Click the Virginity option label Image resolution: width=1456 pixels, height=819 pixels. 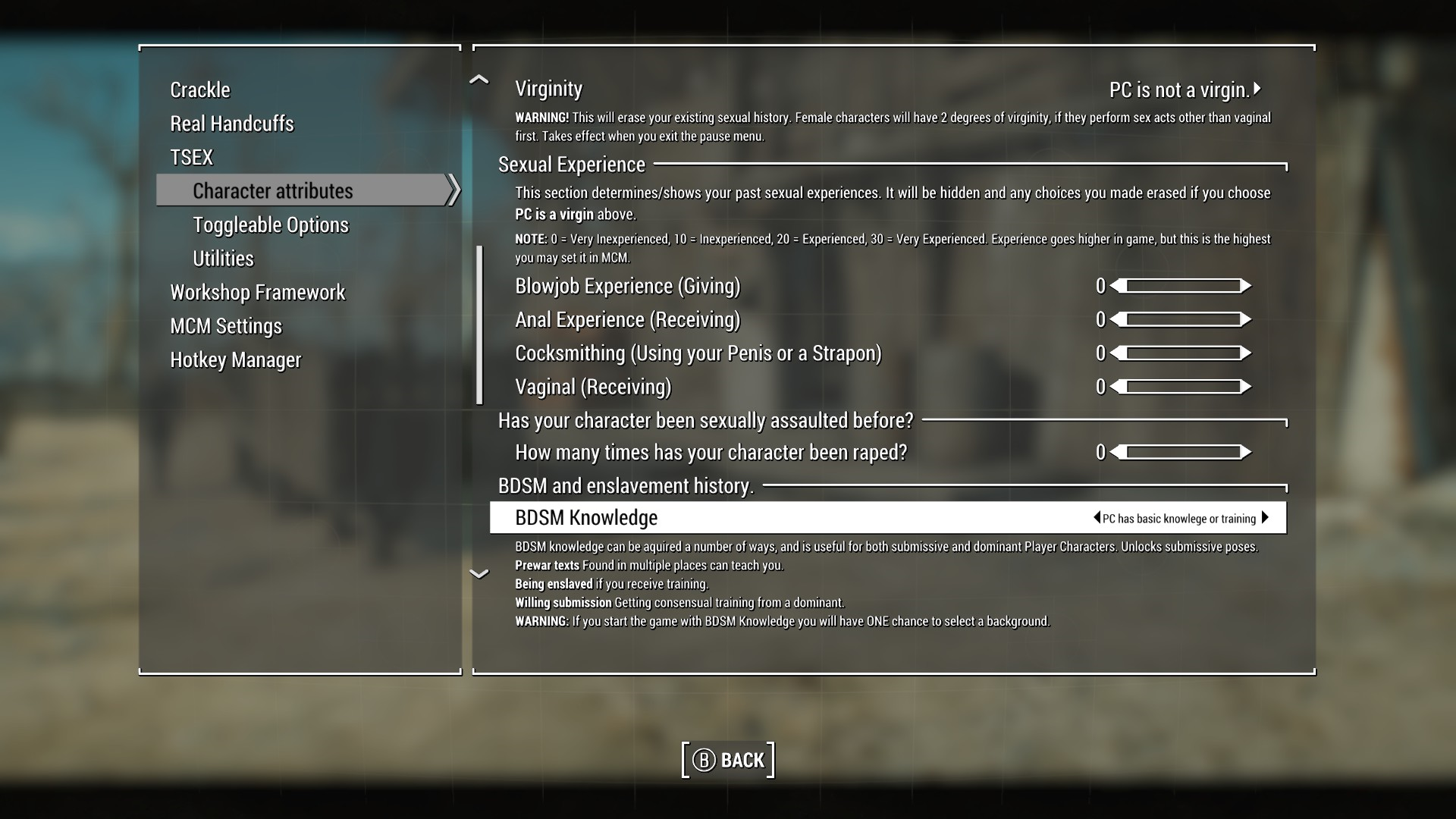click(548, 89)
